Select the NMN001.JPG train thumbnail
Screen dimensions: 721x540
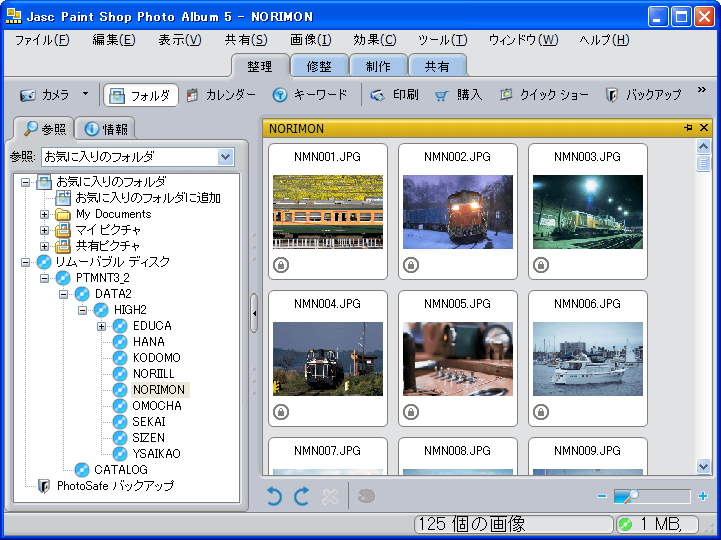[328, 212]
